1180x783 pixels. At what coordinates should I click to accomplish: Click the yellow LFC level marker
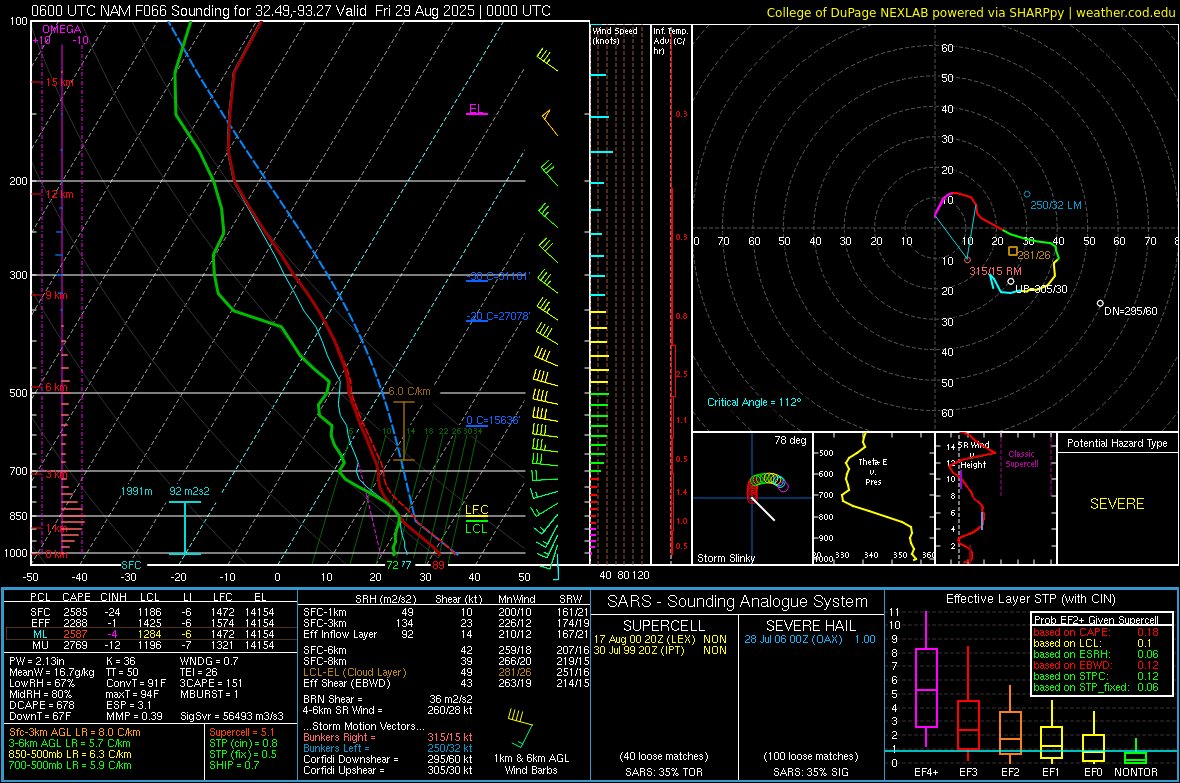click(x=476, y=510)
